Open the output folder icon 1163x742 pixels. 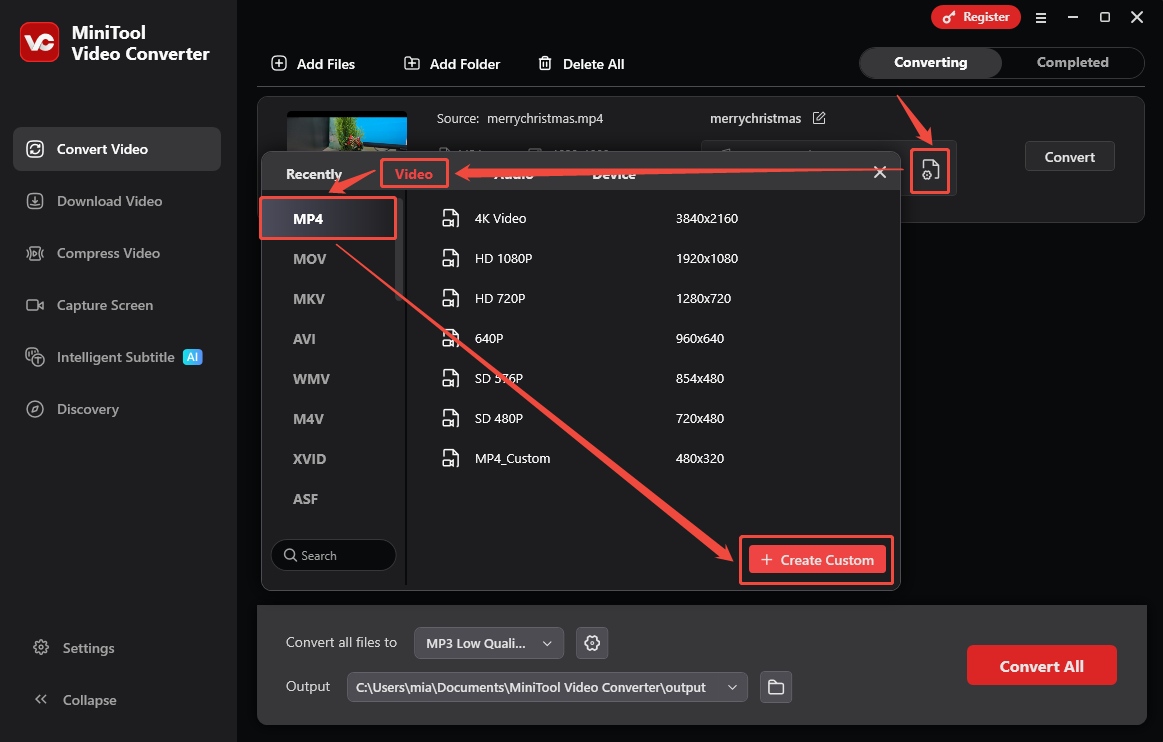click(775, 687)
